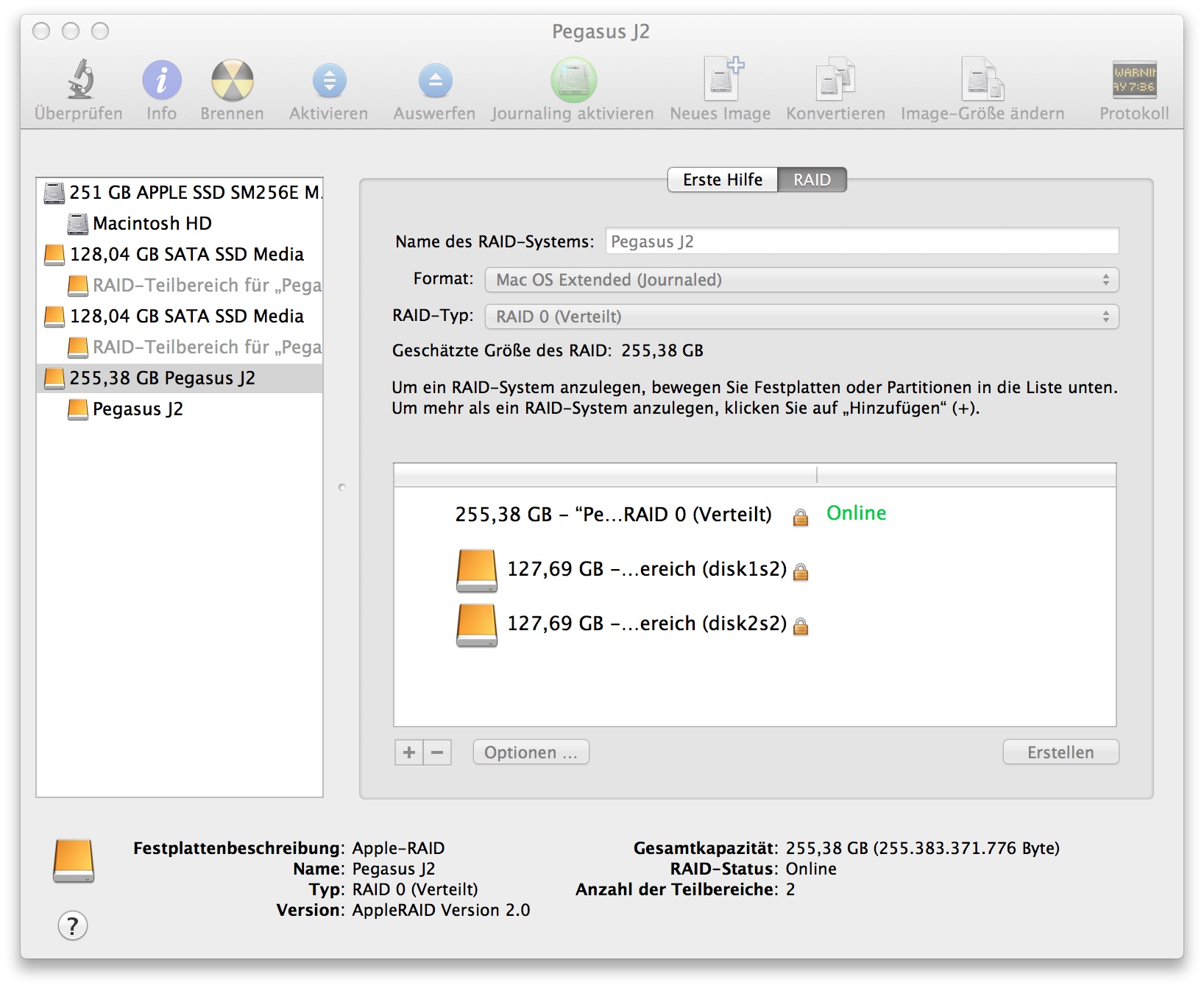Select 255,38 GB Pegasus J2 disk

point(180,378)
